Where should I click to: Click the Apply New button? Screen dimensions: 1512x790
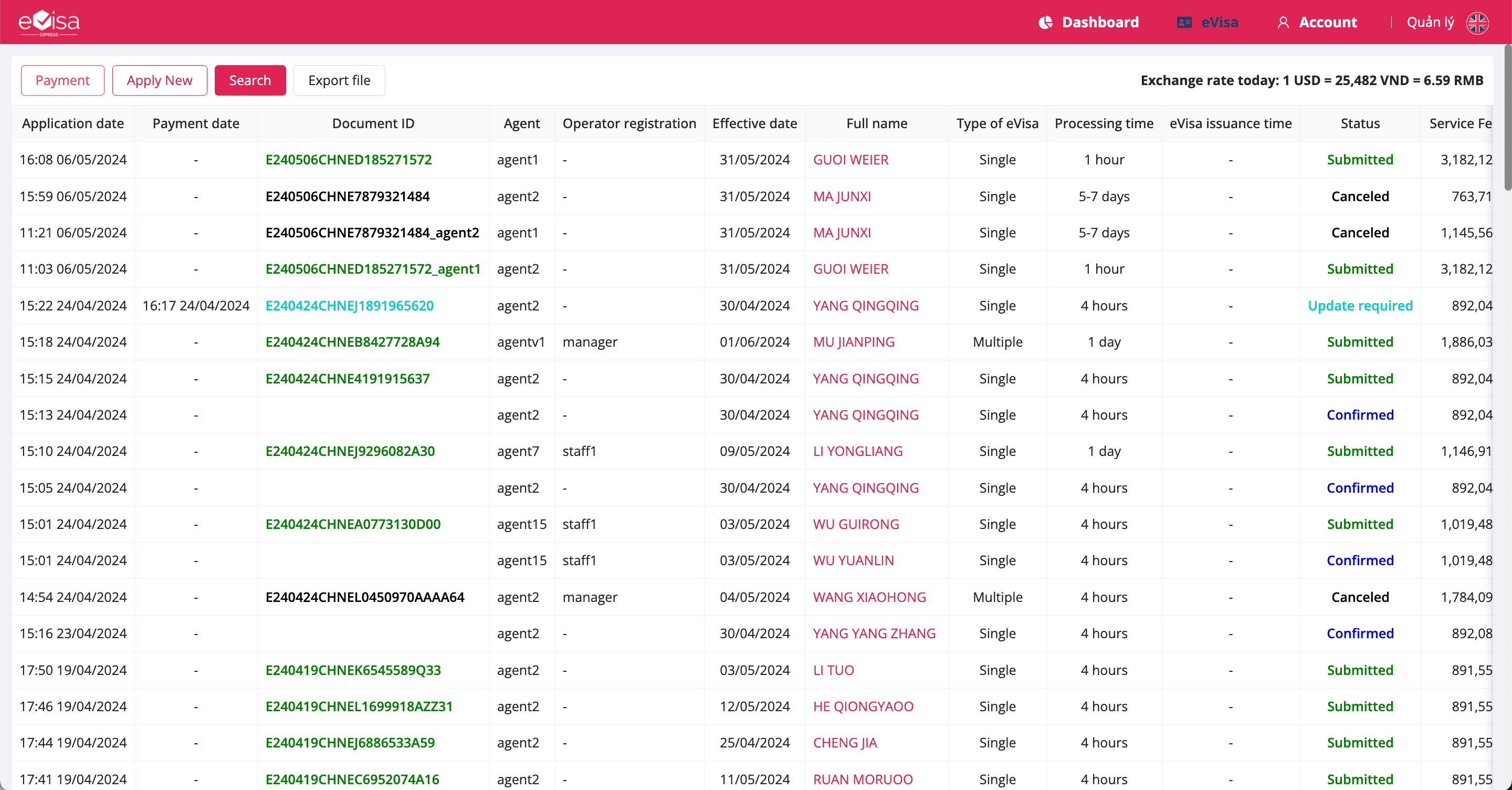click(159, 80)
